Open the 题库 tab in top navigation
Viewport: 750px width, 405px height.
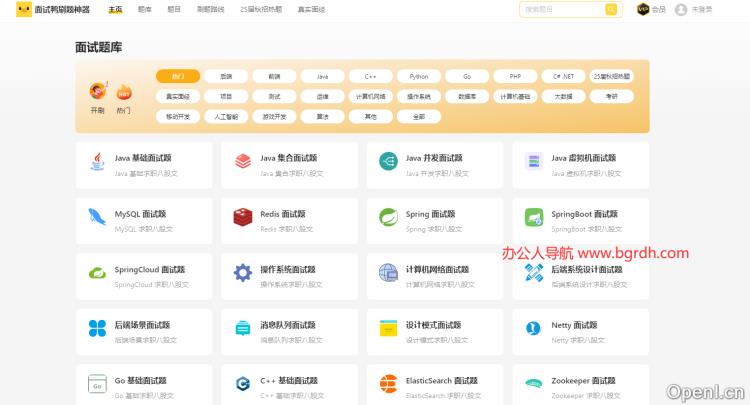(x=145, y=9)
